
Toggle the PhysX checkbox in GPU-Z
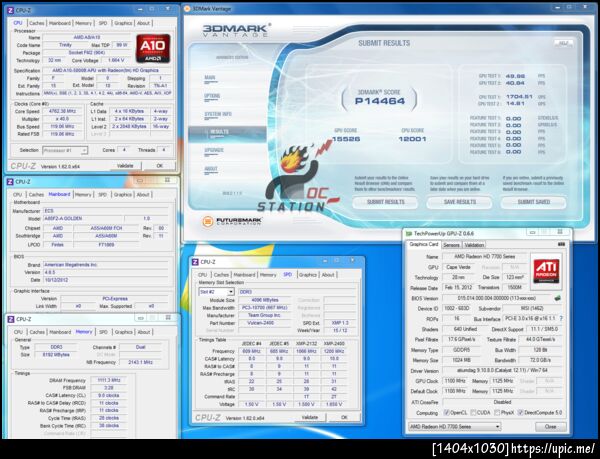pos(497,413)
